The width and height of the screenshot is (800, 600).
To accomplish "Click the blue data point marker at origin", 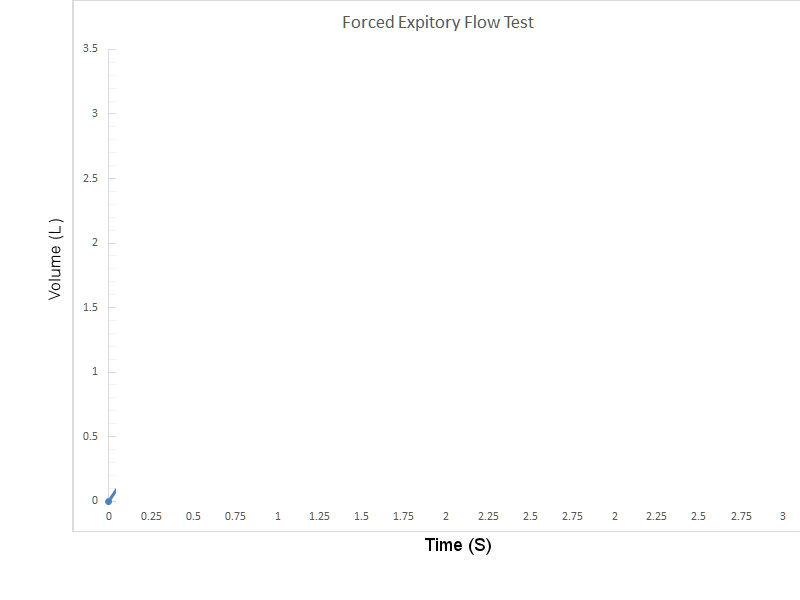I will click(108, 501).
